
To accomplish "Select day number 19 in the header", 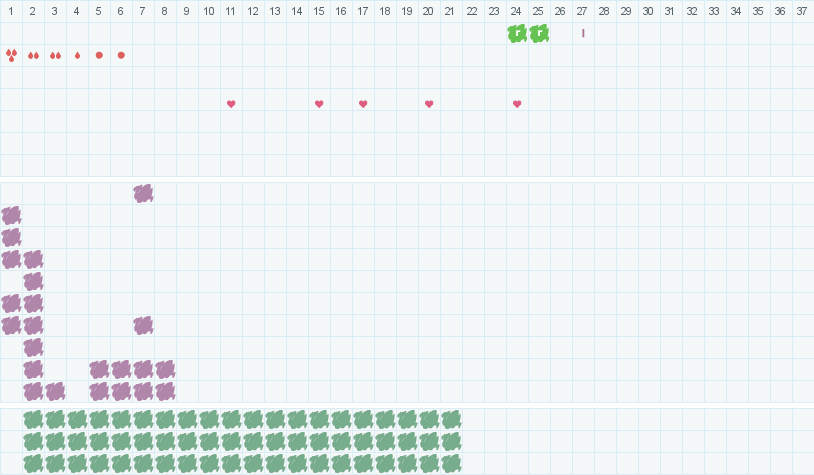I will point(406,11).
